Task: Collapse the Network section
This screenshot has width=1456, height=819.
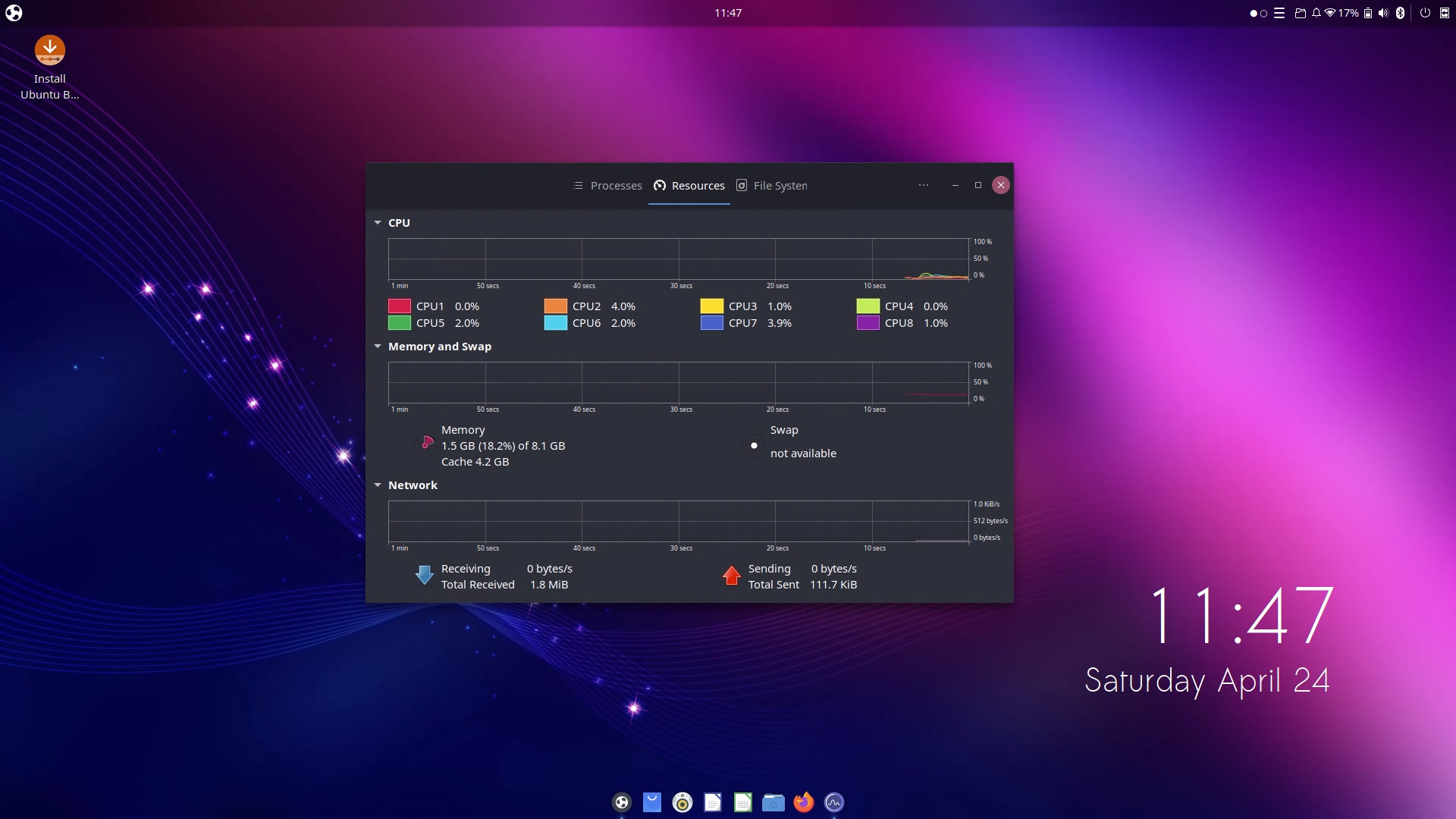Action: (378, 485)
